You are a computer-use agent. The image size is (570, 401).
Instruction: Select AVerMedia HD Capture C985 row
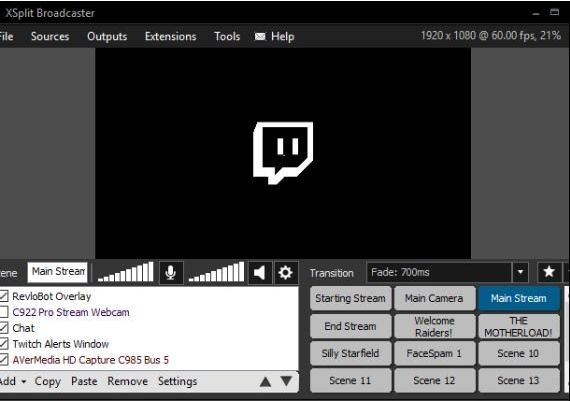point(149,360)
